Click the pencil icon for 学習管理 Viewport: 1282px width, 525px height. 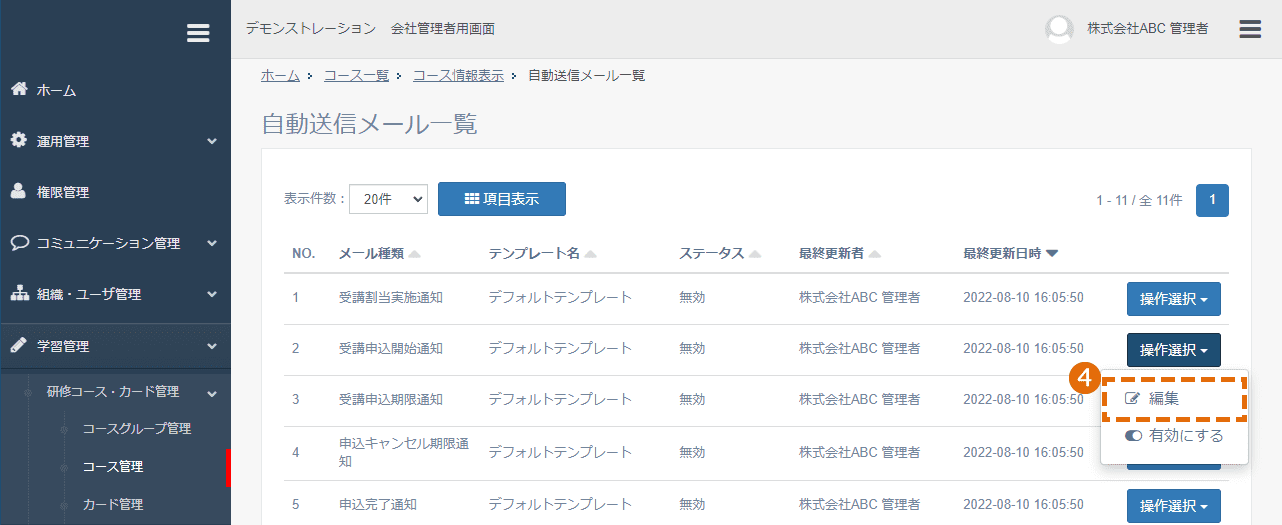pyautogui.click(x=19, y=345)
